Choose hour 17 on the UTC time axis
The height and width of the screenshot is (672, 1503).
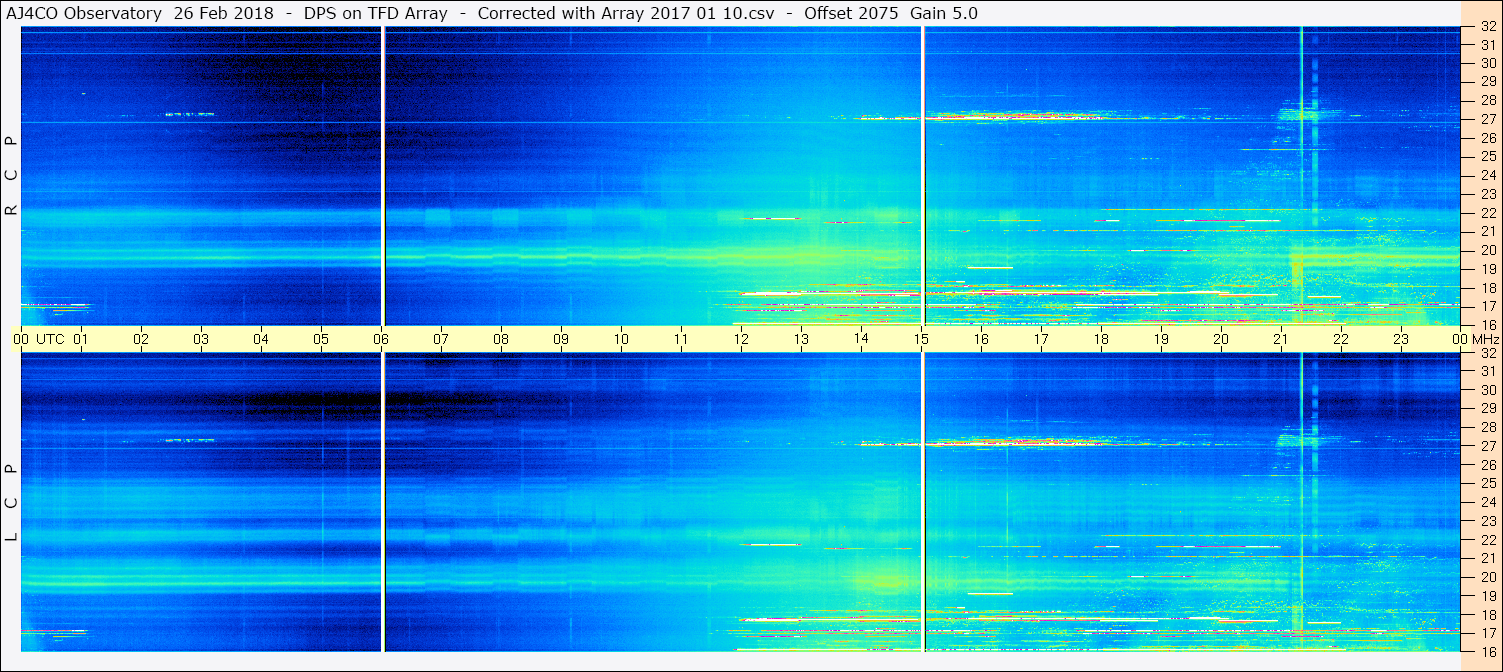[x=1041, y=339]
